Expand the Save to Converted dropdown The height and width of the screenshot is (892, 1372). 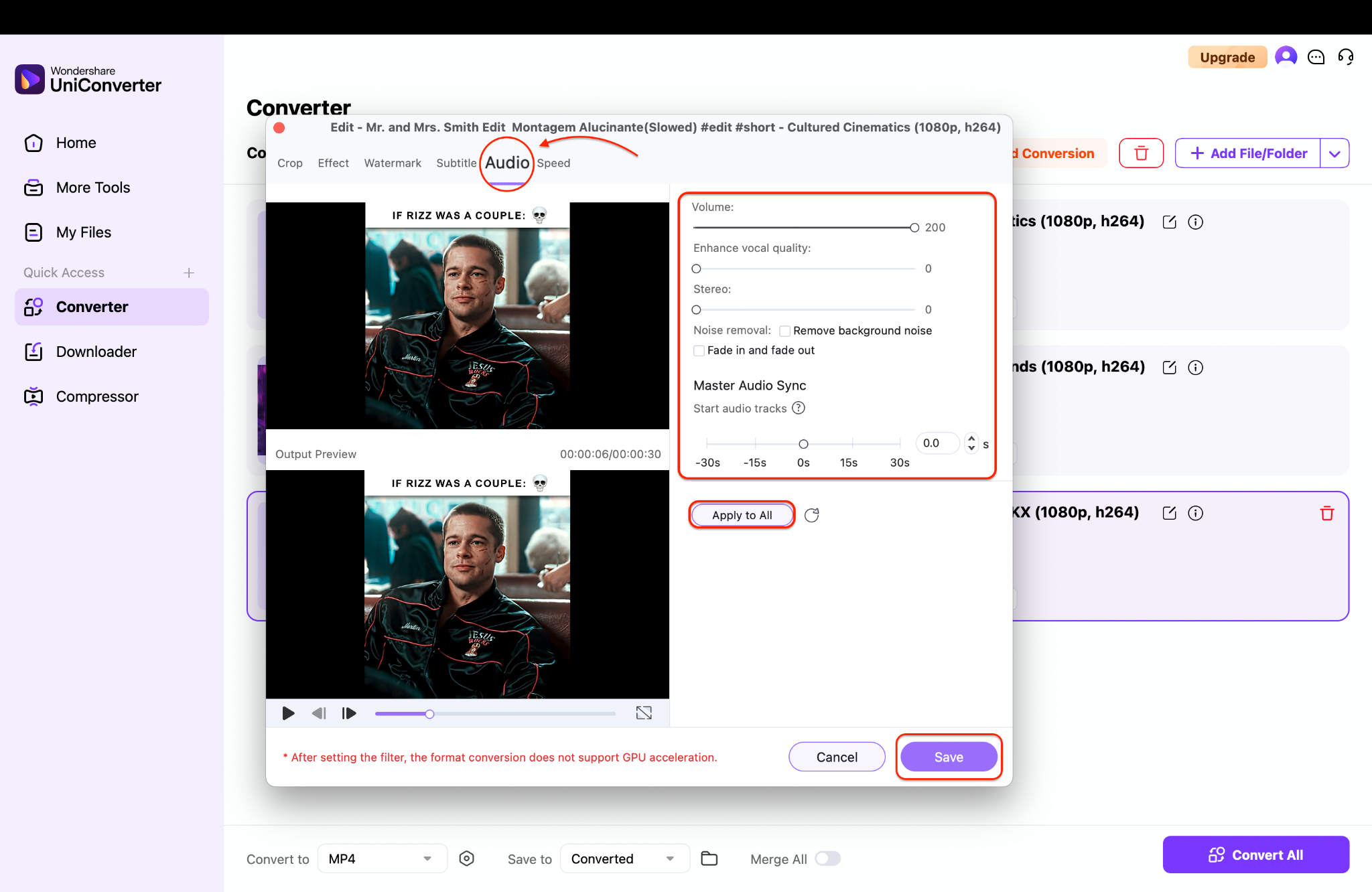click(x=623, y=859)
